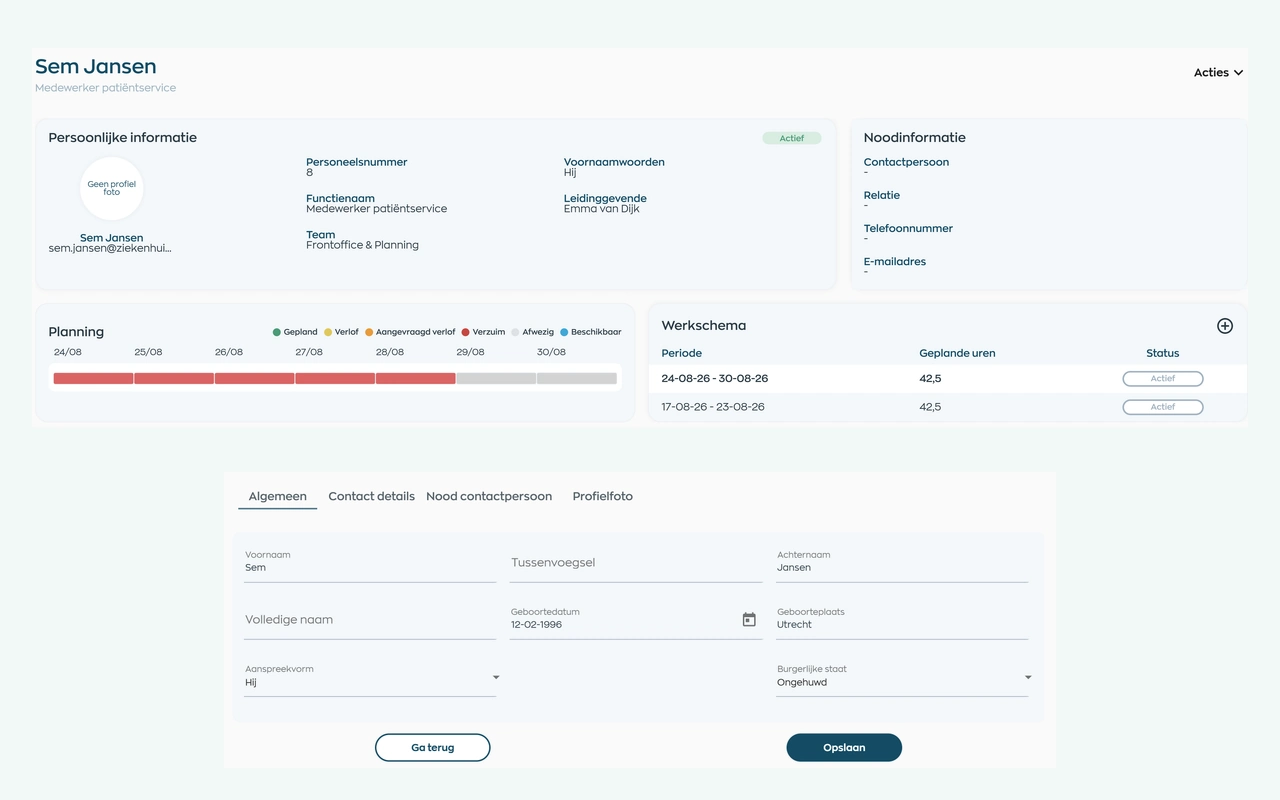
Task: Click the Ga terug button
Action: point(433,748)
